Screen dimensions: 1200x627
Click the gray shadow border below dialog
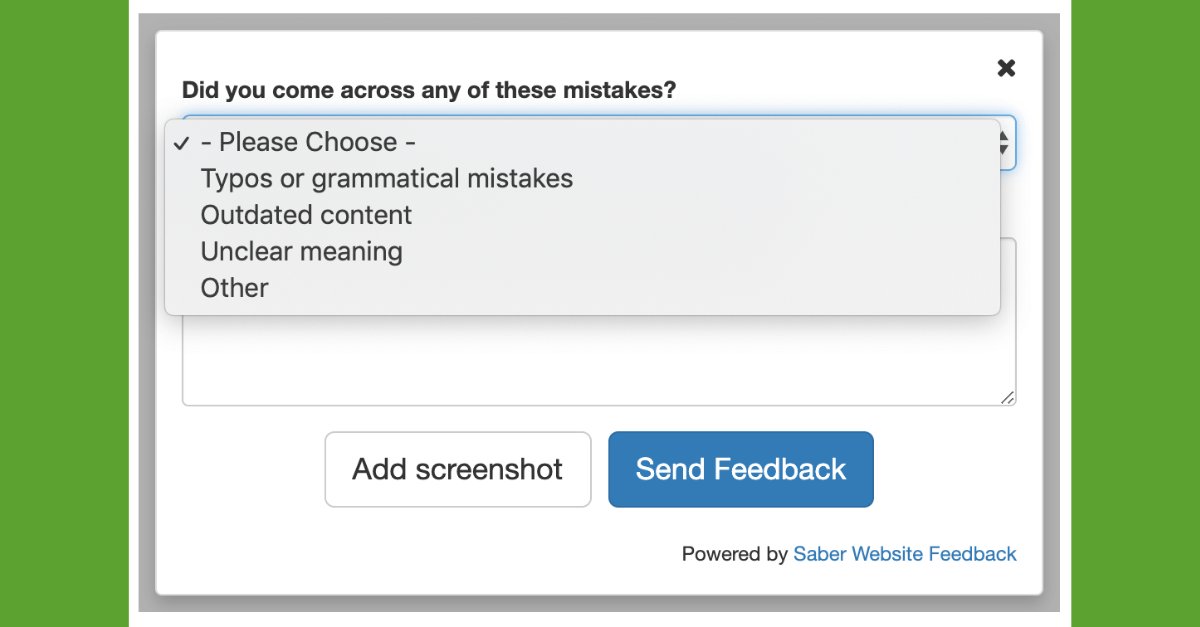(599, 604)
